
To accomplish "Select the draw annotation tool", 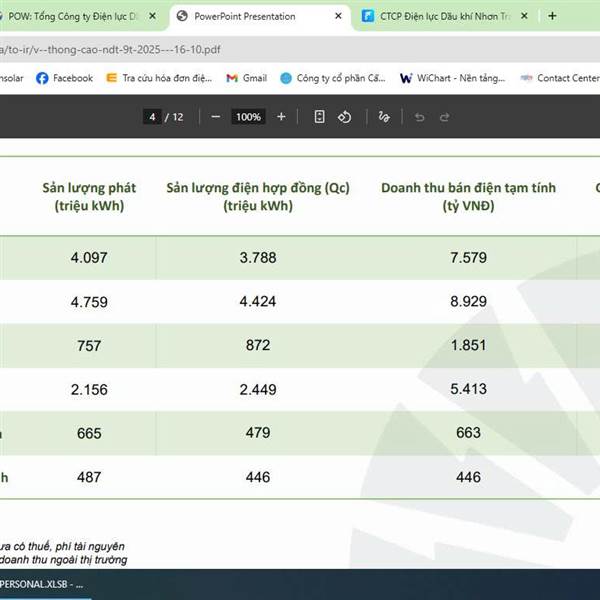I will [x=384, y=117].
